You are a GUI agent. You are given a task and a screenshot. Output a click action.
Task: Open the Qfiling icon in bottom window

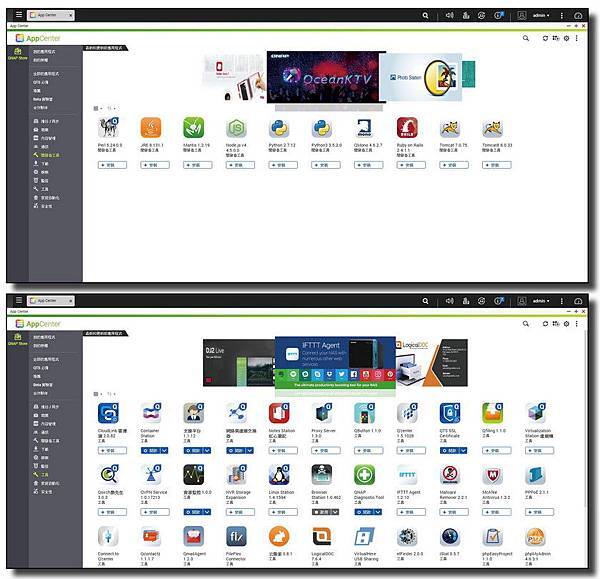click(x=492, y=413)
